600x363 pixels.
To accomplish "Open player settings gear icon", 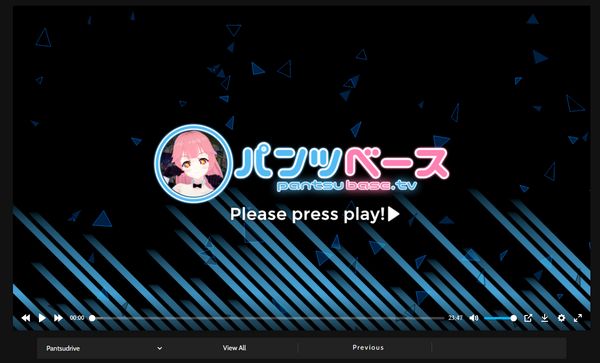I will coord(561,318).
